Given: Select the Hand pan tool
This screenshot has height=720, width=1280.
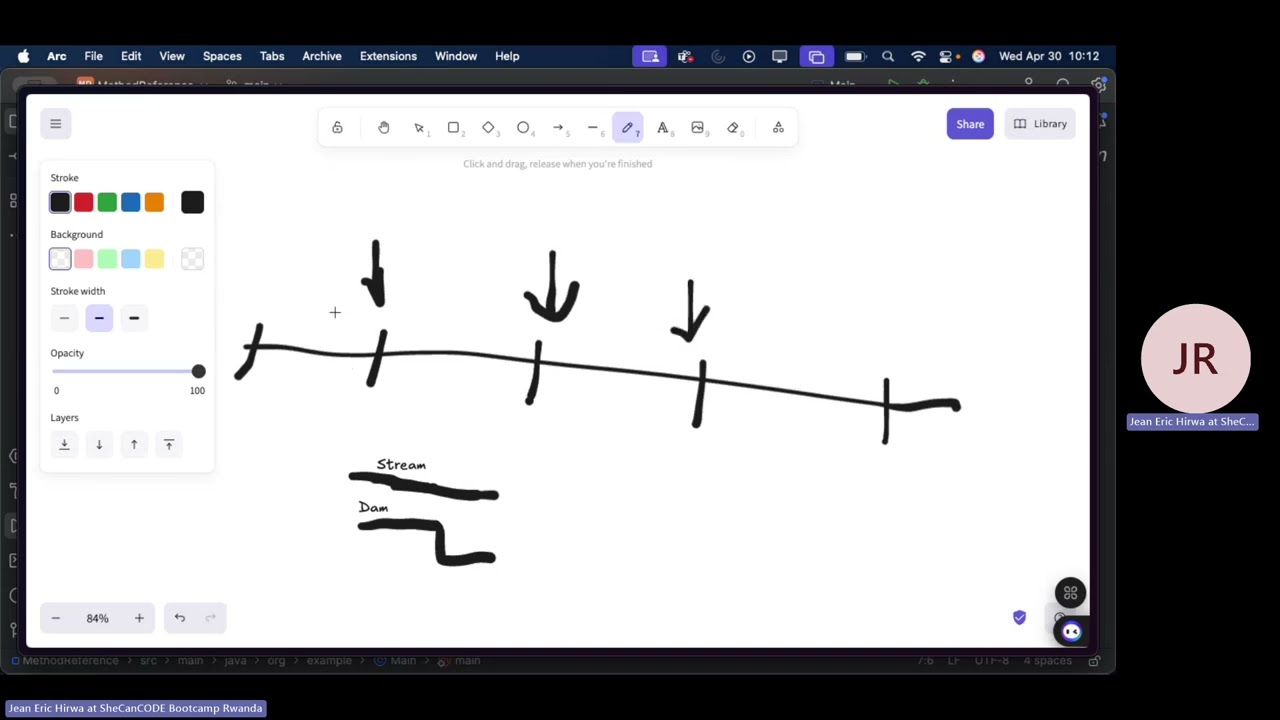Looking at the screenshot, I should click(x=384, y=128).
